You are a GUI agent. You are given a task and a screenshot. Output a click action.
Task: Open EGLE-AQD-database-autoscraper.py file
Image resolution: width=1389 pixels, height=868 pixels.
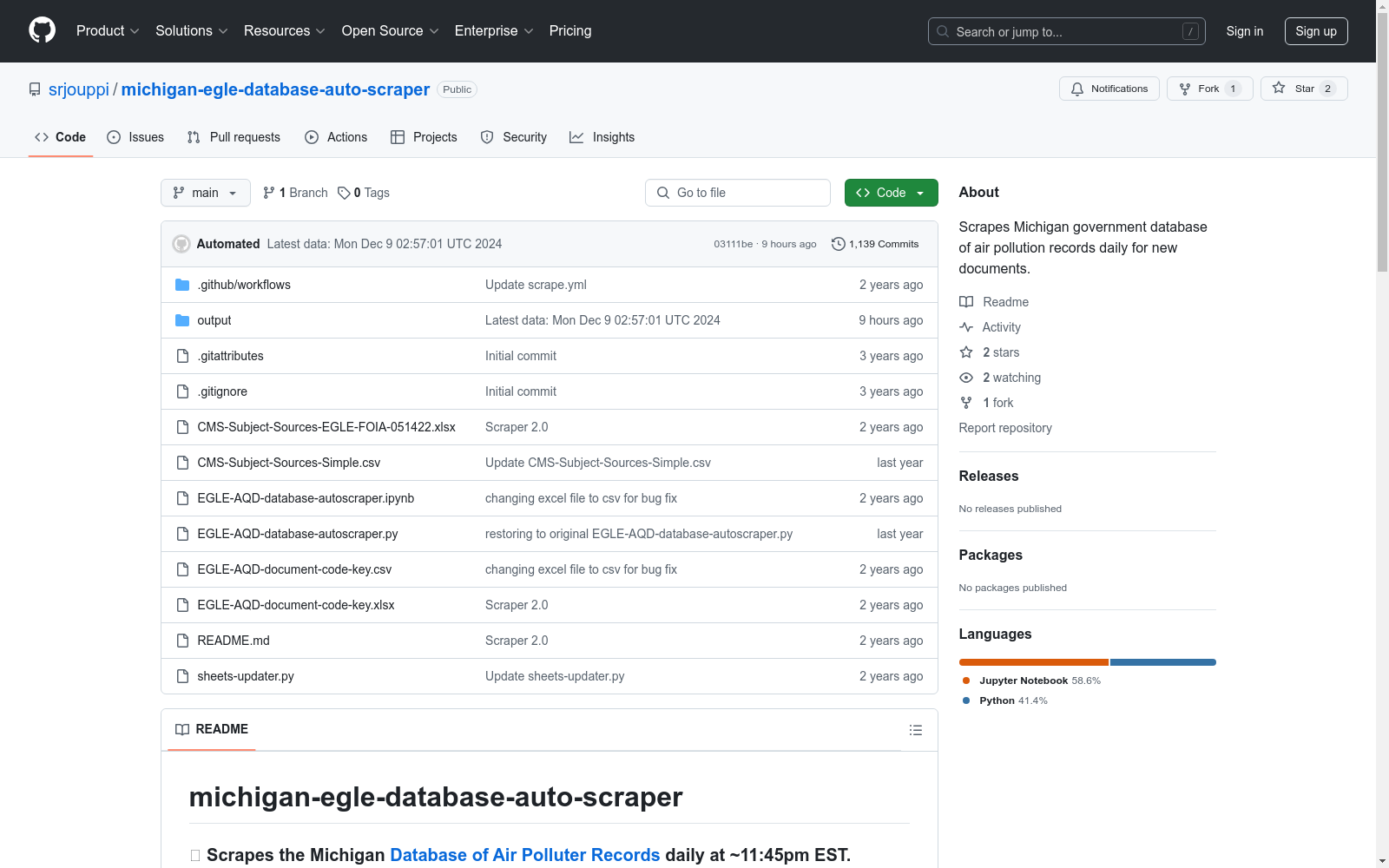(x=298, y=534)
